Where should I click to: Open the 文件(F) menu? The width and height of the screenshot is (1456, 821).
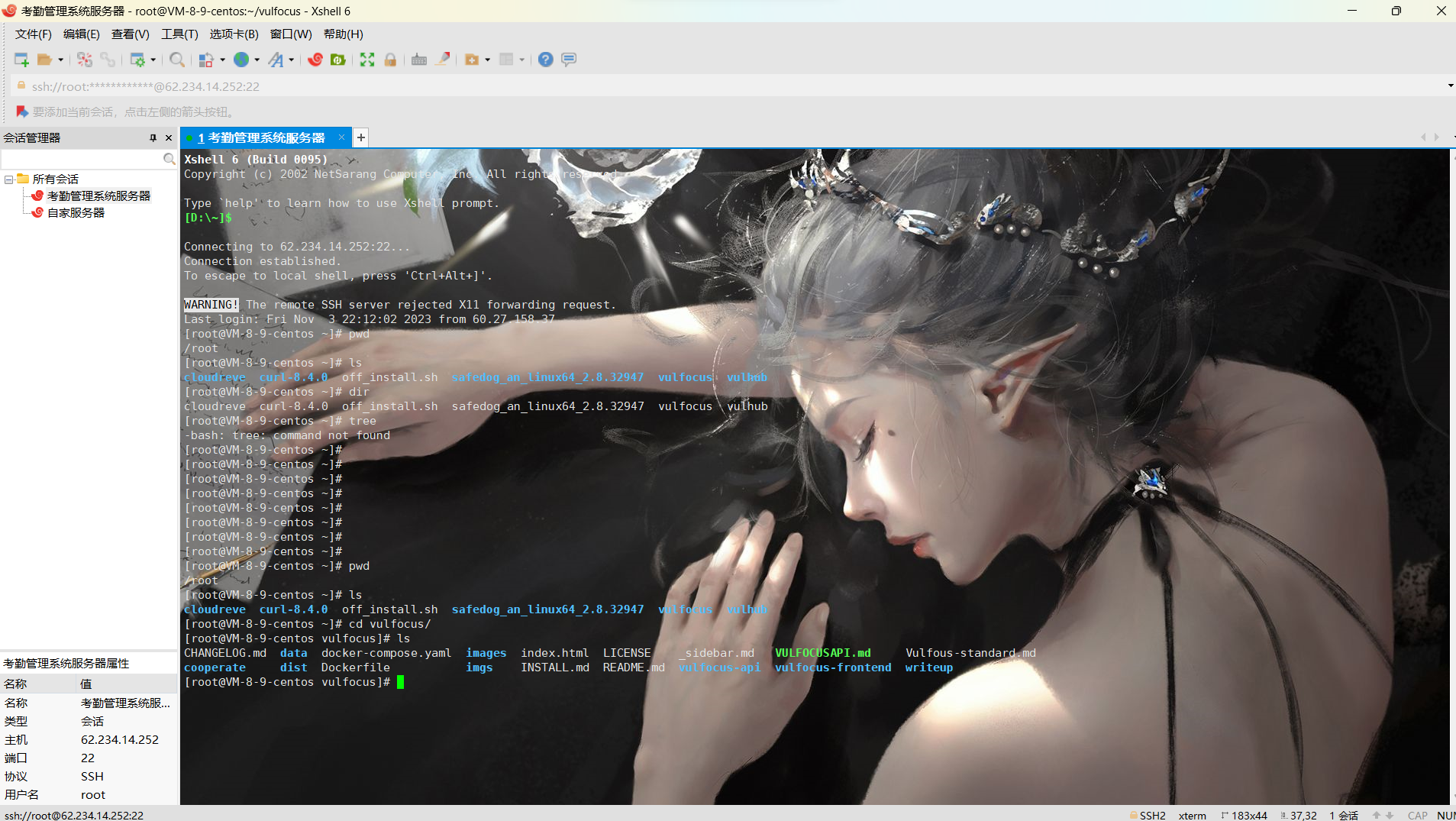pyautogui.click(x=34, y=34)
